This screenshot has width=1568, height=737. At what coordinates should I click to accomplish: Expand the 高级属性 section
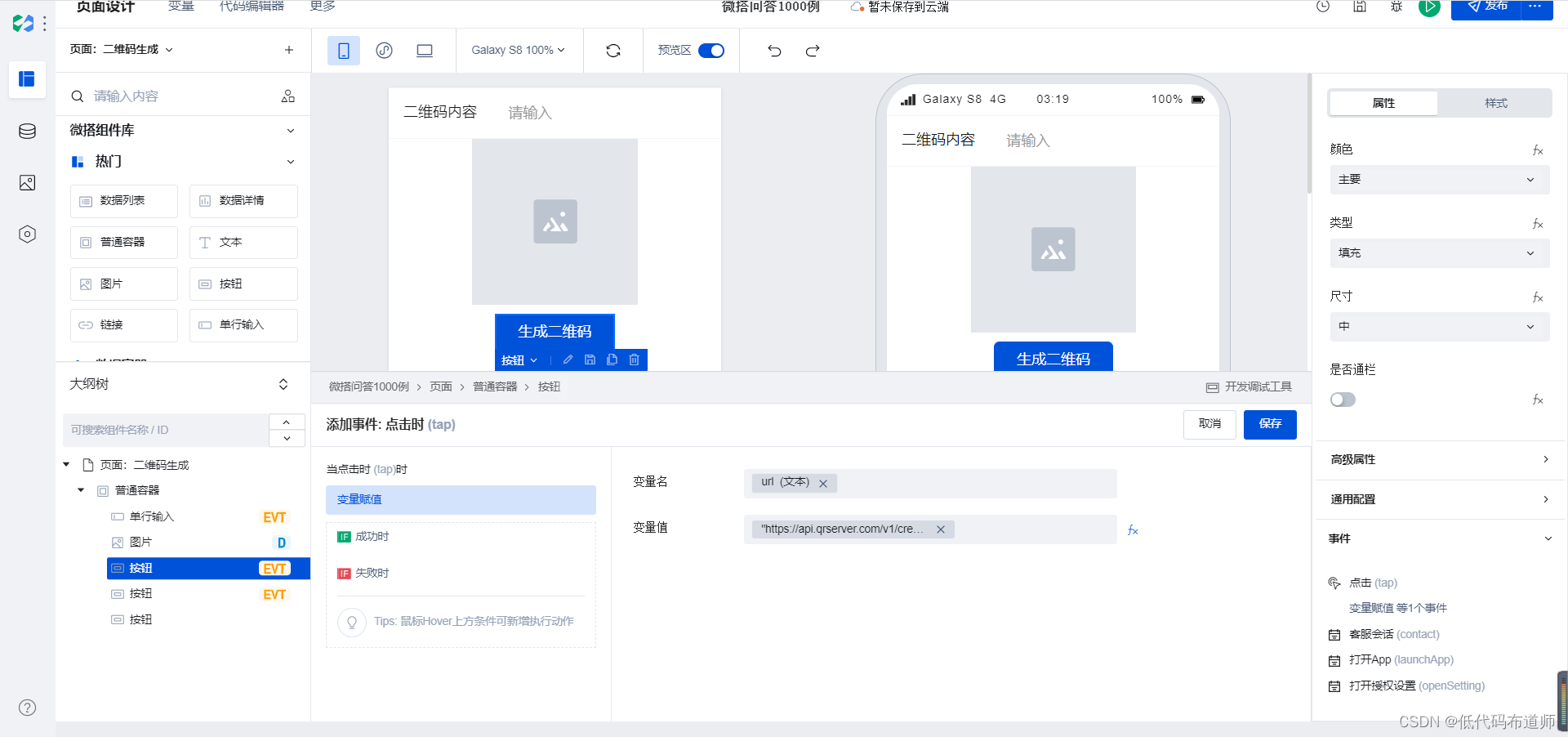pos(1439,460)
